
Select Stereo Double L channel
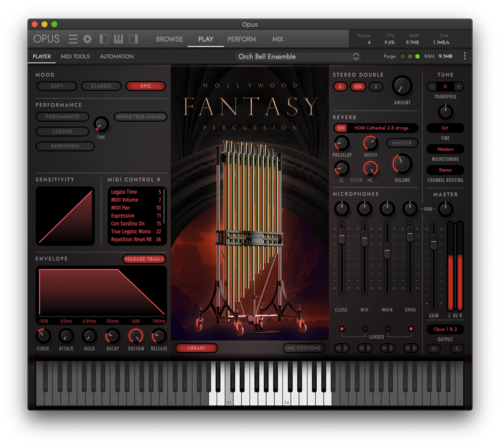340,87
